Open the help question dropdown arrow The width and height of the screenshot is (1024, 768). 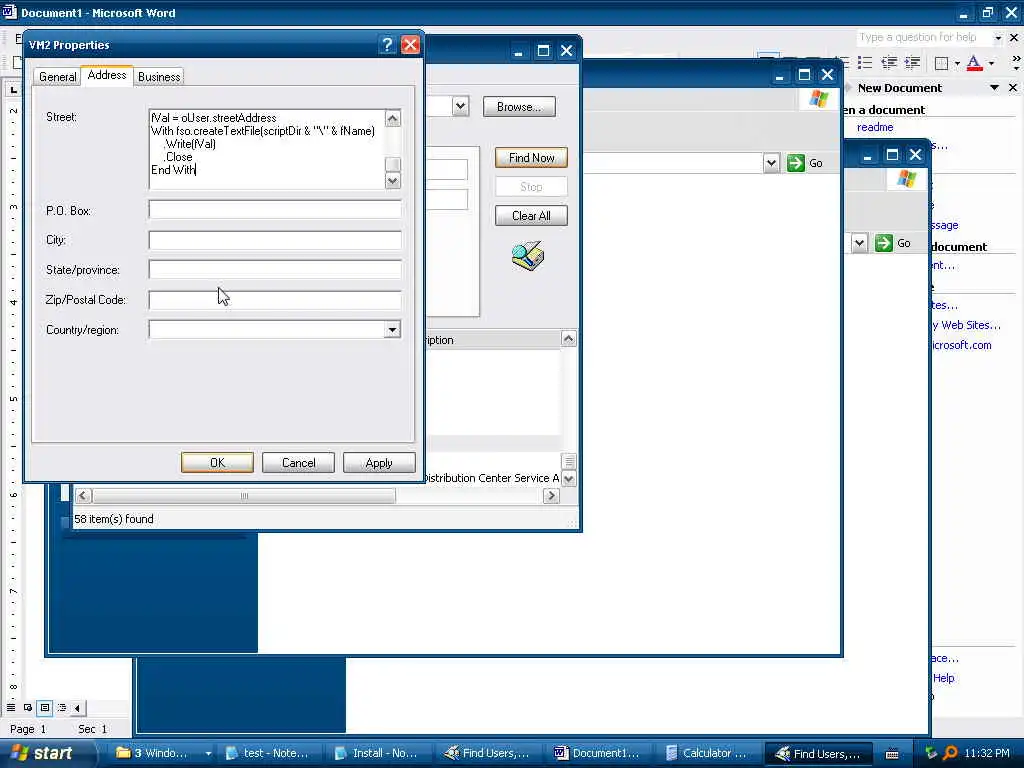pos(998,38)
